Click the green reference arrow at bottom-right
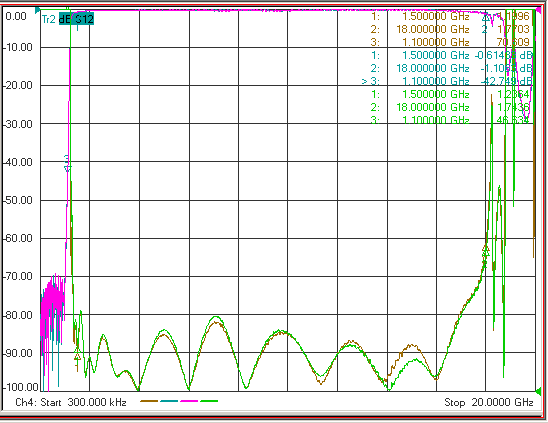 click(x=538, y=391)
